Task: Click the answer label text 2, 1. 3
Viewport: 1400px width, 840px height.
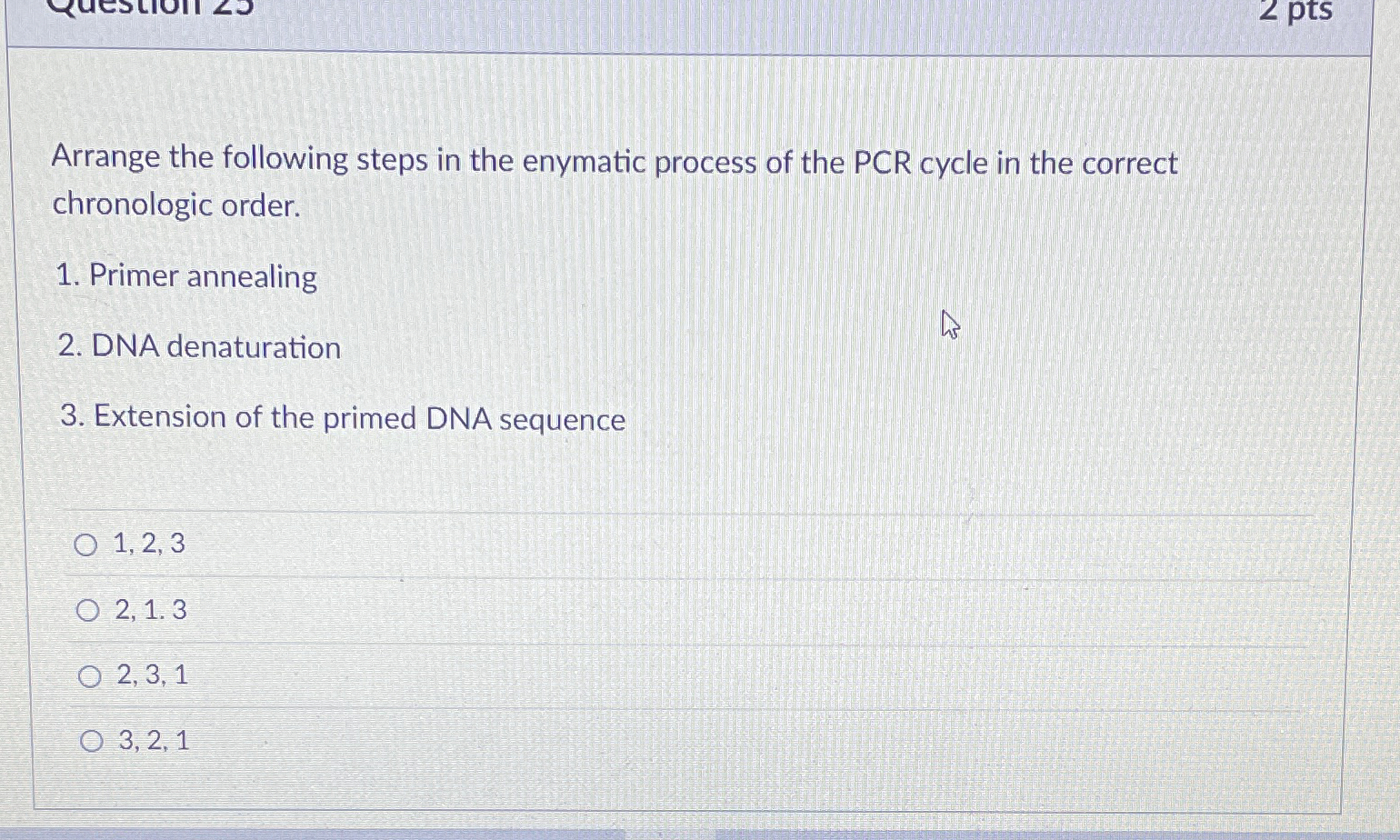Action: (151, 610)
